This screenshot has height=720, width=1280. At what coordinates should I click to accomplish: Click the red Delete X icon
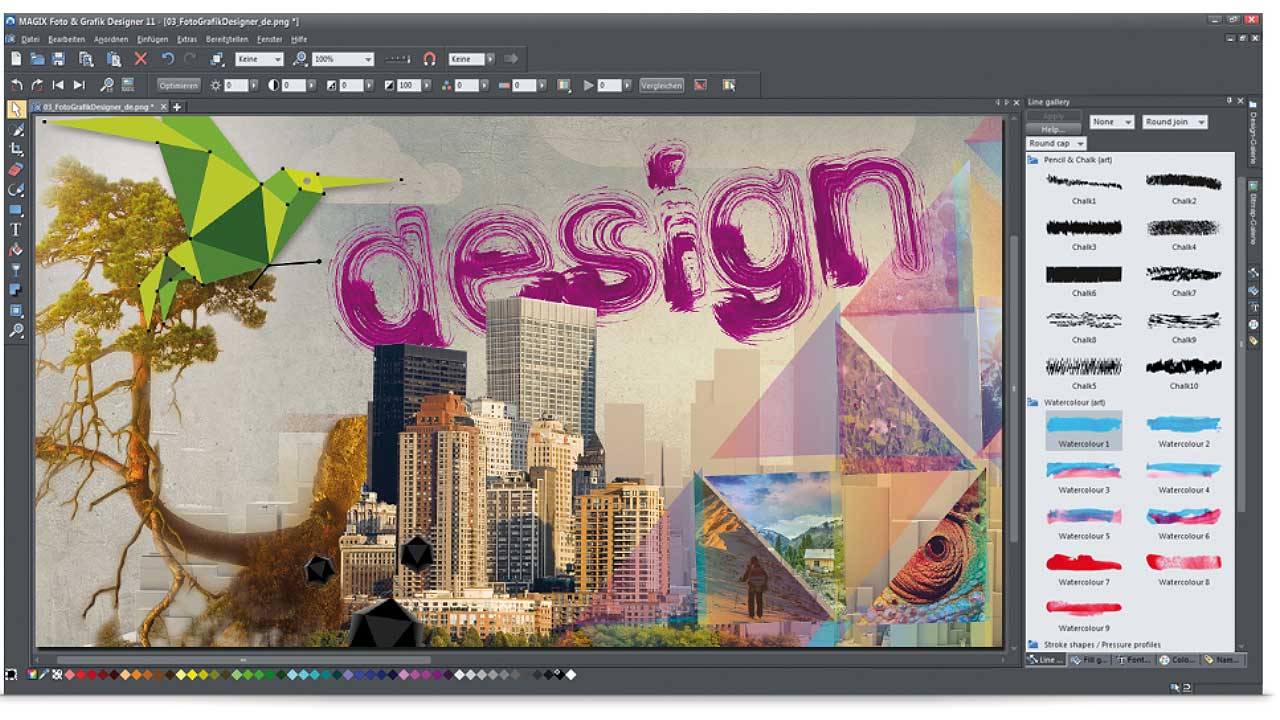[141, 60]
